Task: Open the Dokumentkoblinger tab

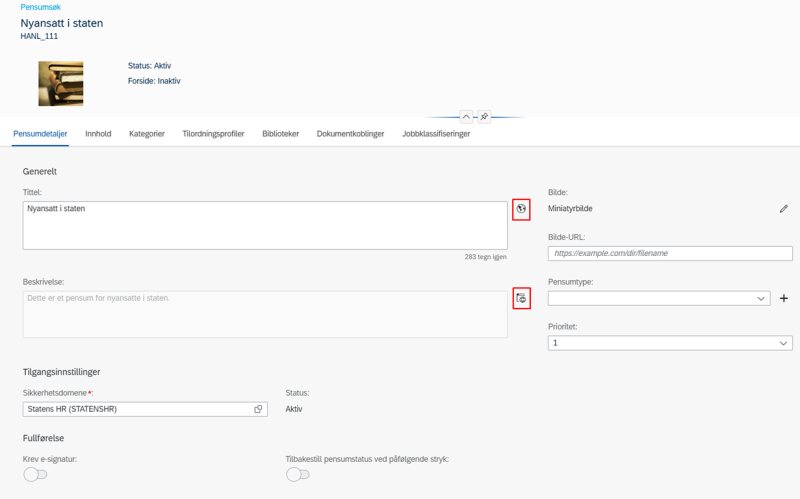Action: [351, 134]
